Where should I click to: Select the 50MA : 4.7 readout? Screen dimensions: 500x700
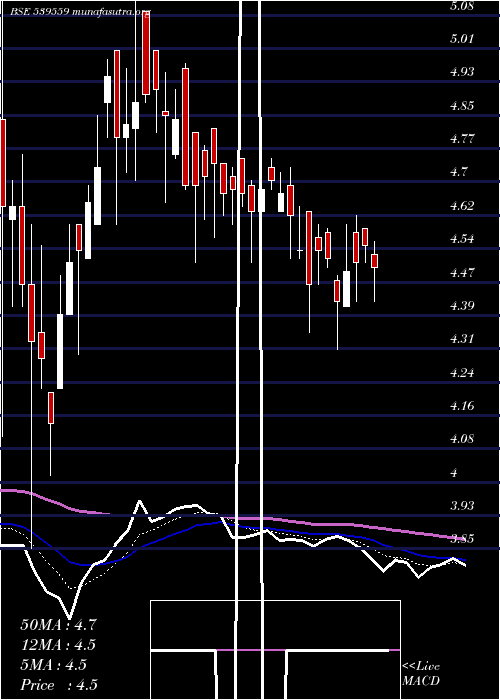coord(58,625)
